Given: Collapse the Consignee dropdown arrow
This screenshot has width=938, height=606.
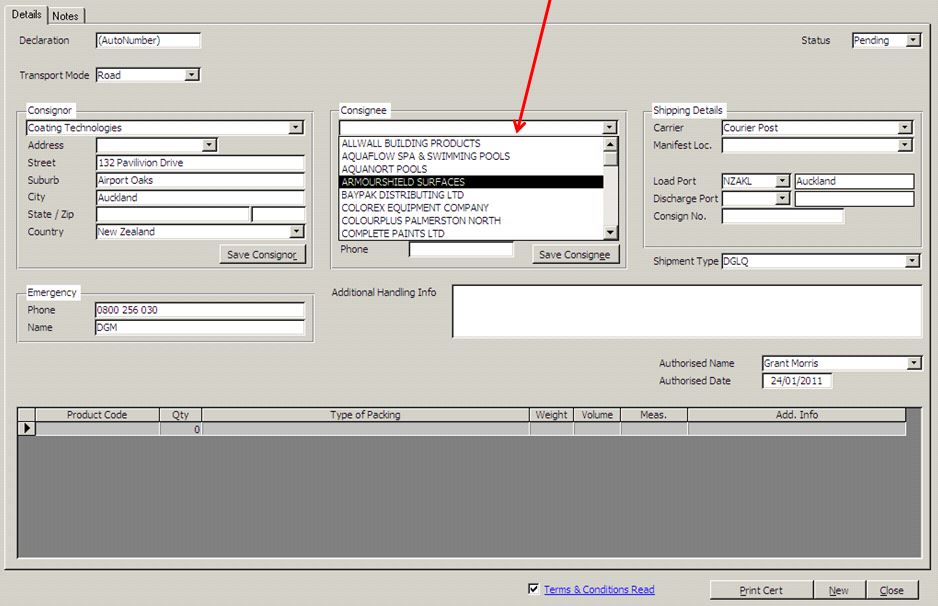Looking at the screenshot, I should point(609,127).
